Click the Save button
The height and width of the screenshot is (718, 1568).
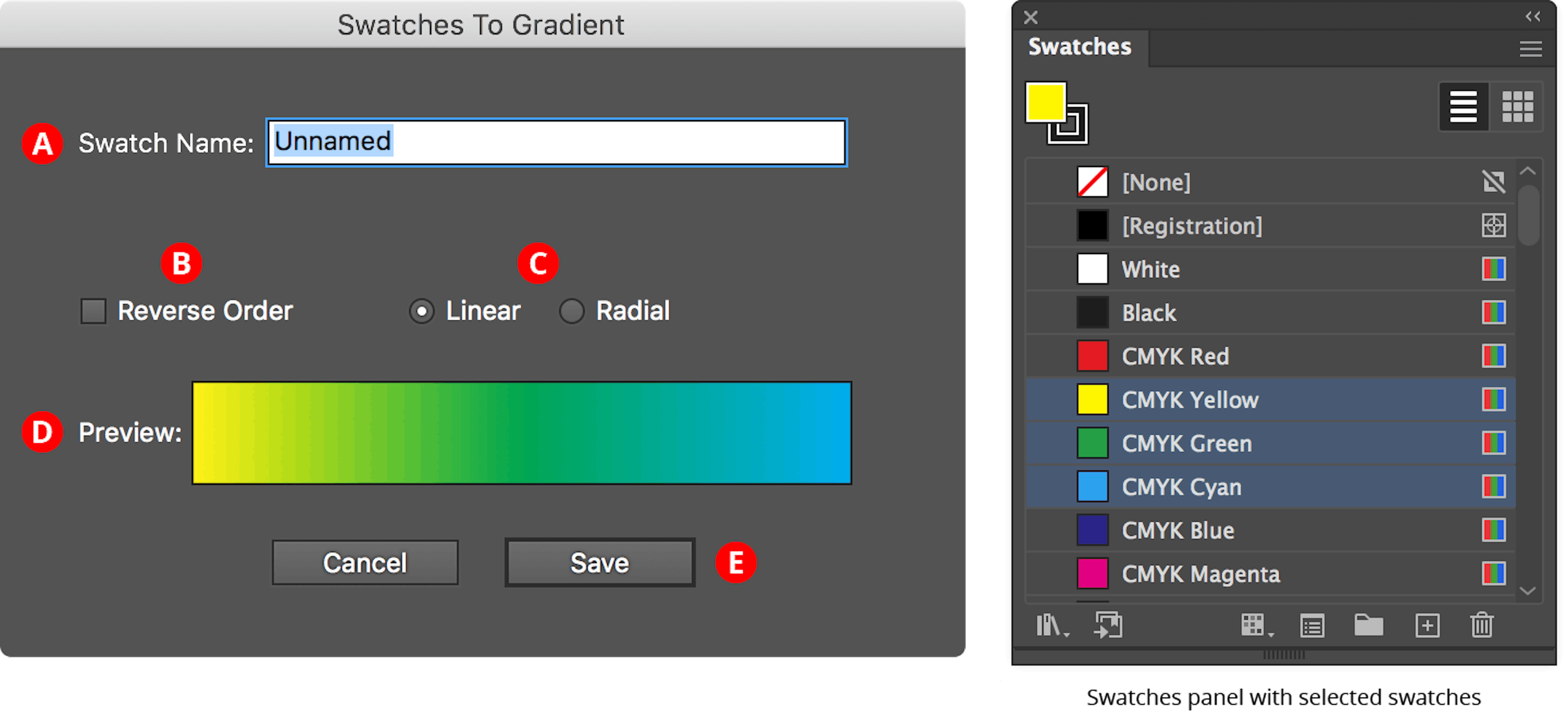(x=600, y=562)
